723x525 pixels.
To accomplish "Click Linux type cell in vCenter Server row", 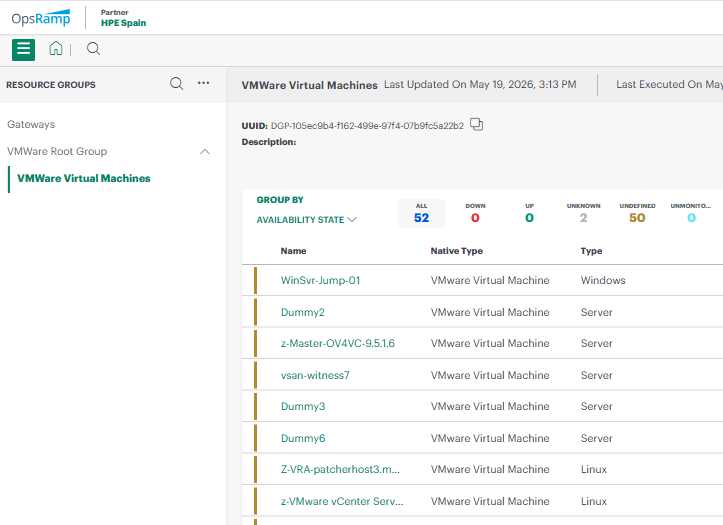I will click(x=594, y=501).
